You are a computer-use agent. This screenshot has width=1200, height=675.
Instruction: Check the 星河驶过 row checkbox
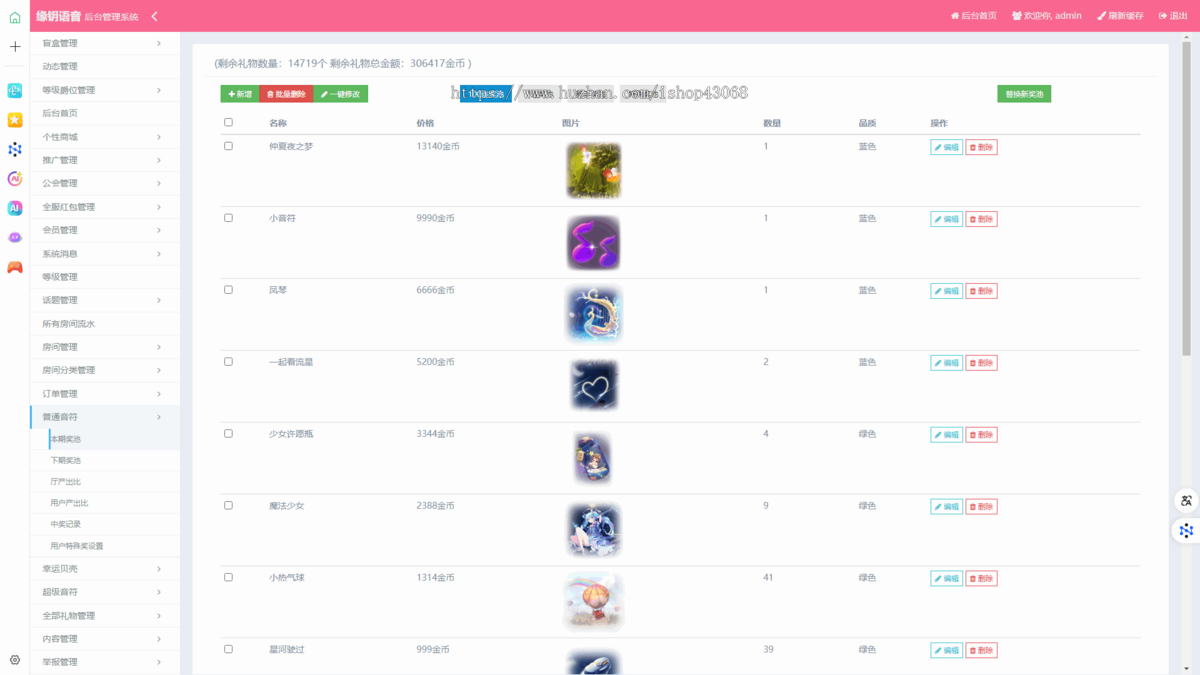[x=228, y=650]
